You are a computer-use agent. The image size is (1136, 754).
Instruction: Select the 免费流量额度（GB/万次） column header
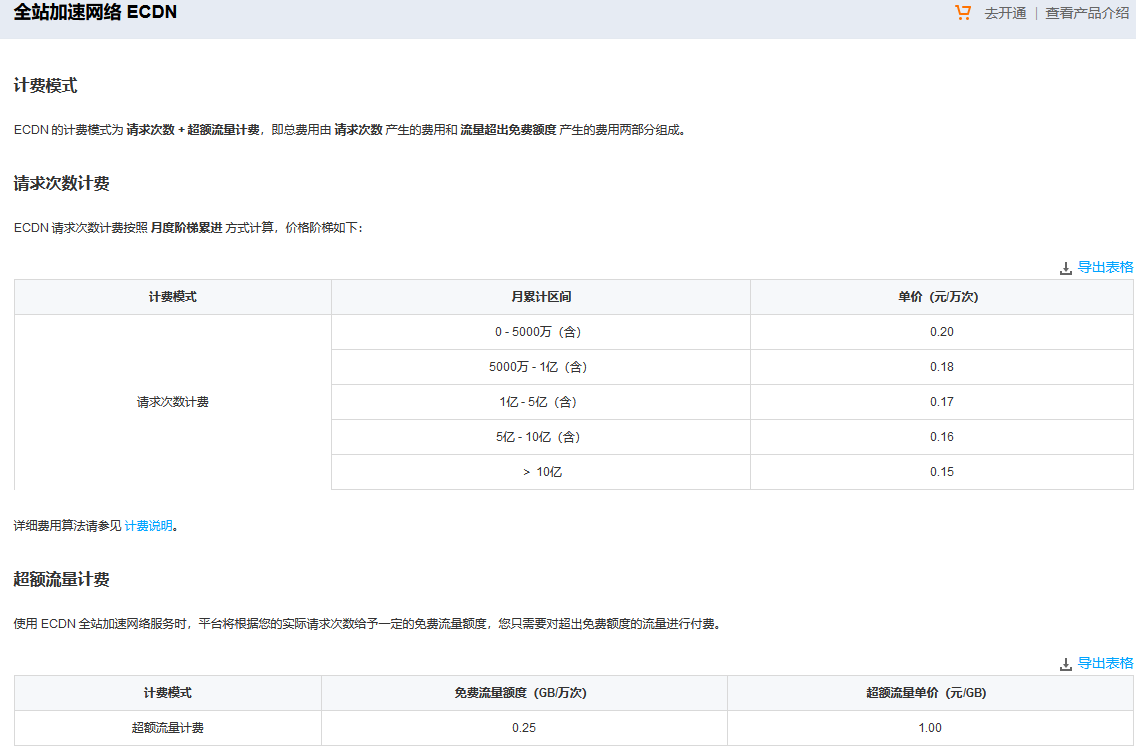524,693
